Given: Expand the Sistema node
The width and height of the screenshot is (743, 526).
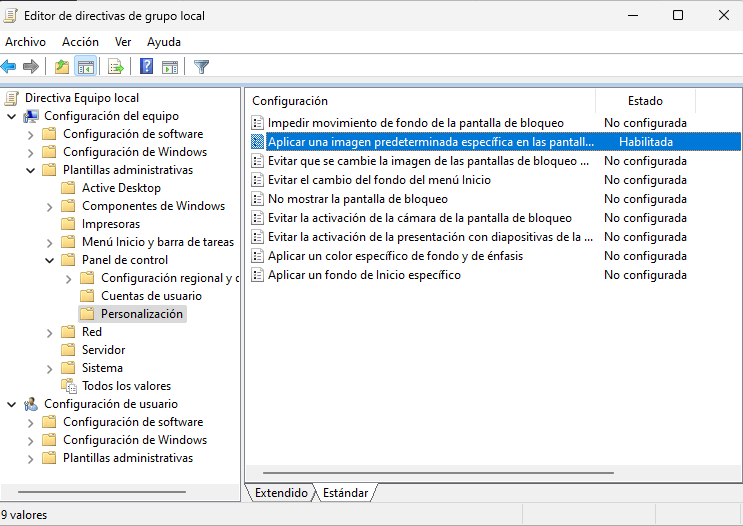Looking at the screenshot, I should click(x=50, y=369).
